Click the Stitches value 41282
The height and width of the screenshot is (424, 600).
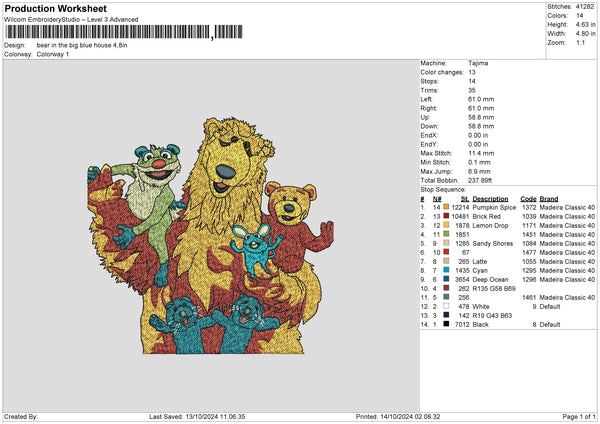point(585,7)
